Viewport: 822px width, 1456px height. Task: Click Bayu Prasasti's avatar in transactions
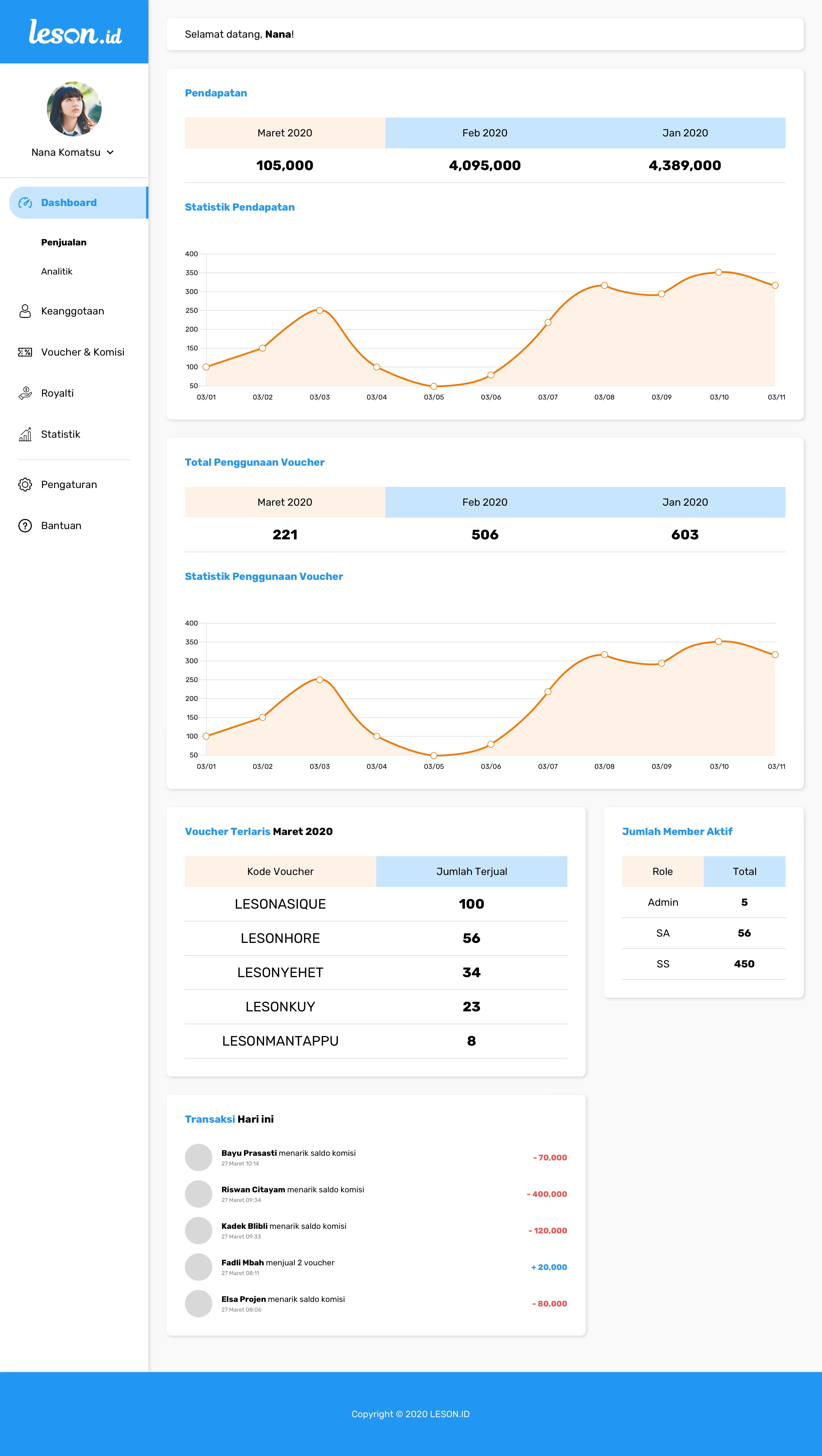point(198,1157)
